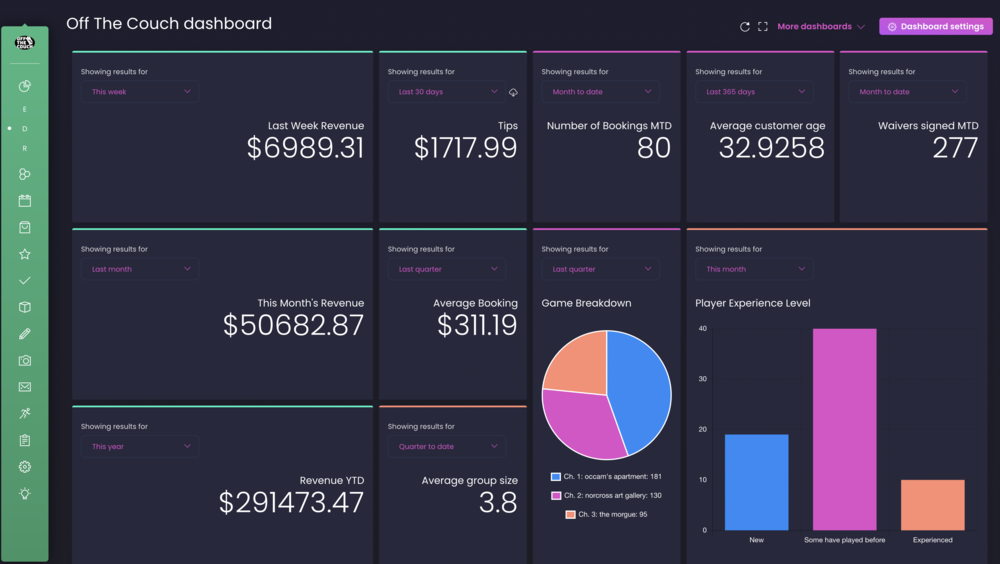Click the $1717.99 Tips value
The height and width of the screenshot is (564, 1000).
pyautogui.click(x=466, y=148)
